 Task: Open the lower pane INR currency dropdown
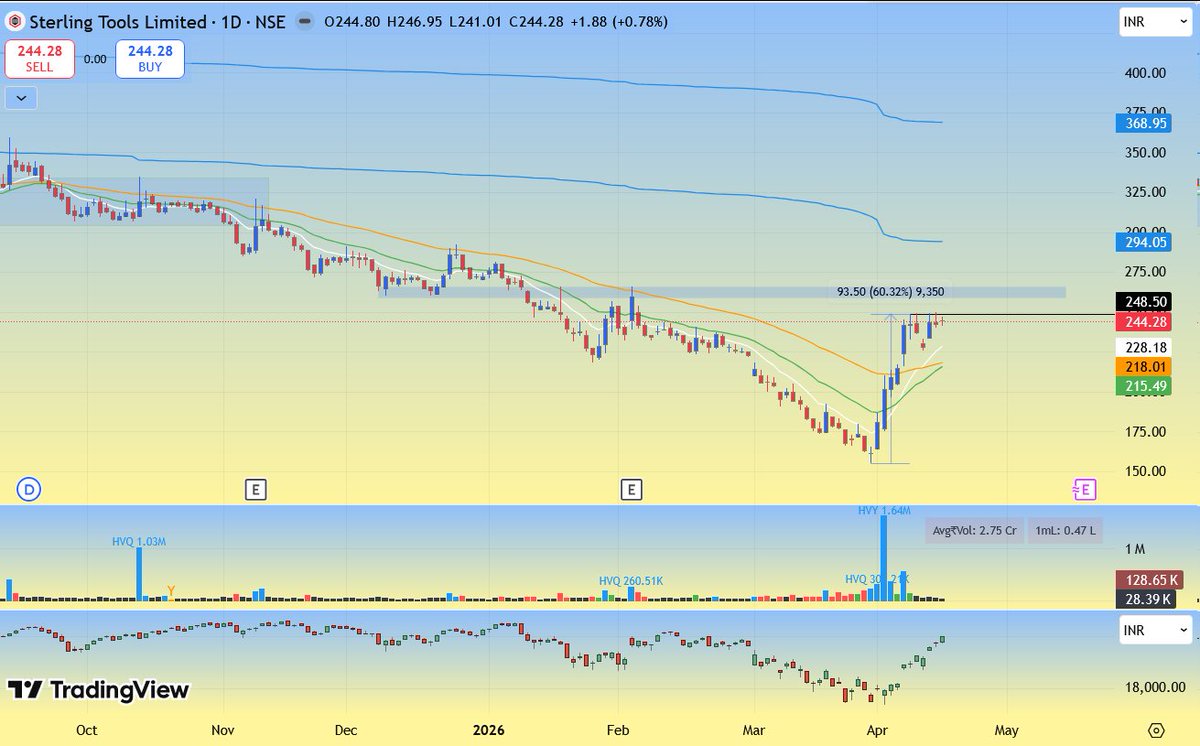(x=1155, y=631)
